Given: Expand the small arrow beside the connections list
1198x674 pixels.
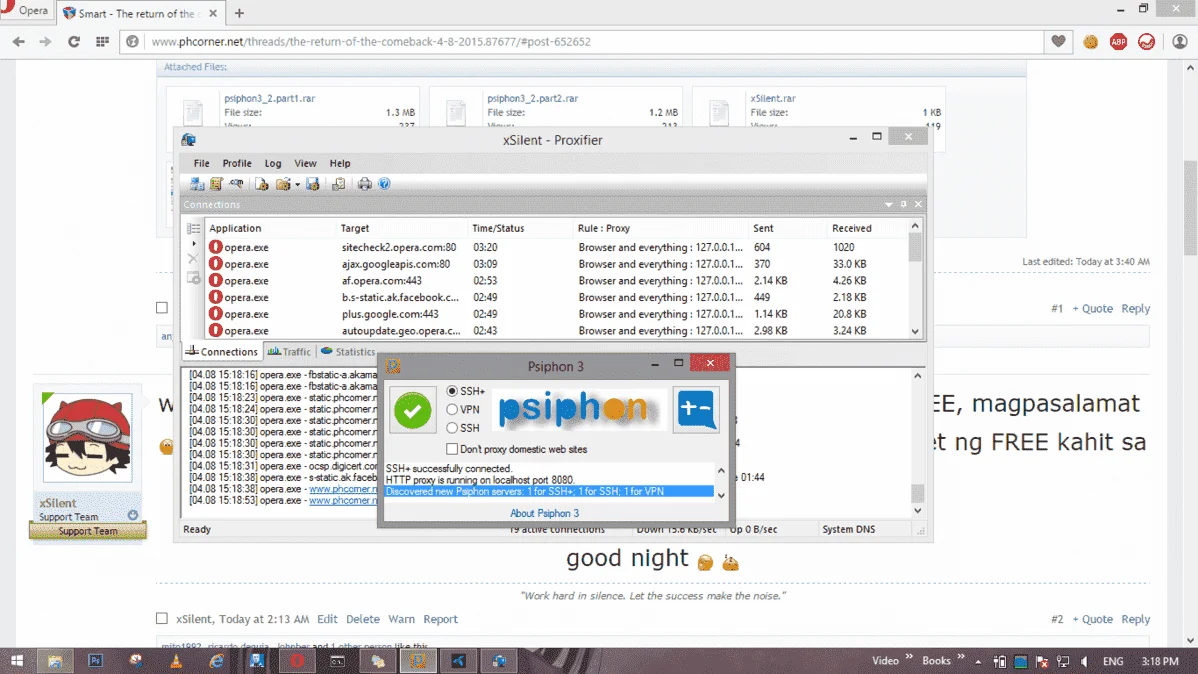Looking at the screenshot, I should click(x=193, y=244).
